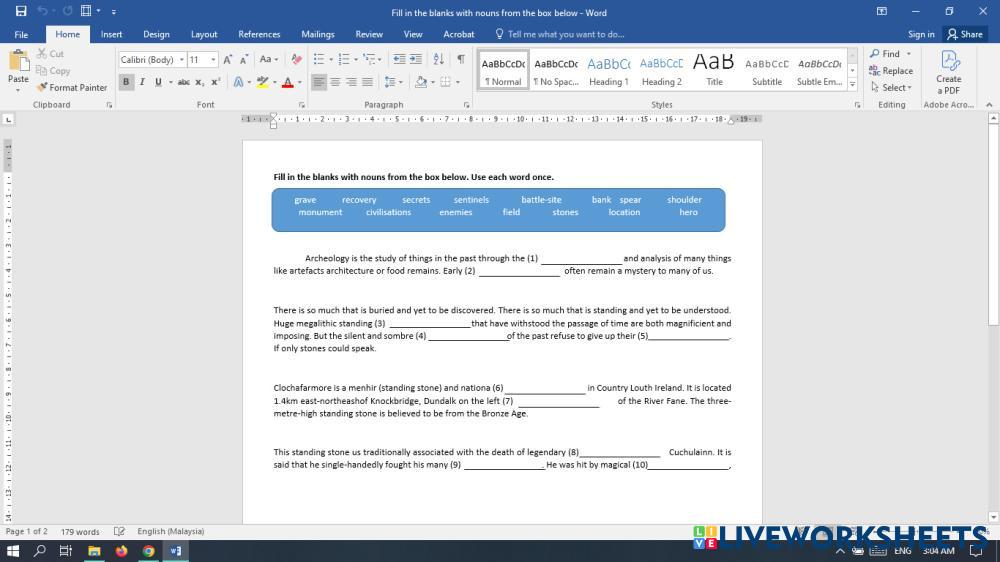Apply strikethrough formatting

[183, 82]
